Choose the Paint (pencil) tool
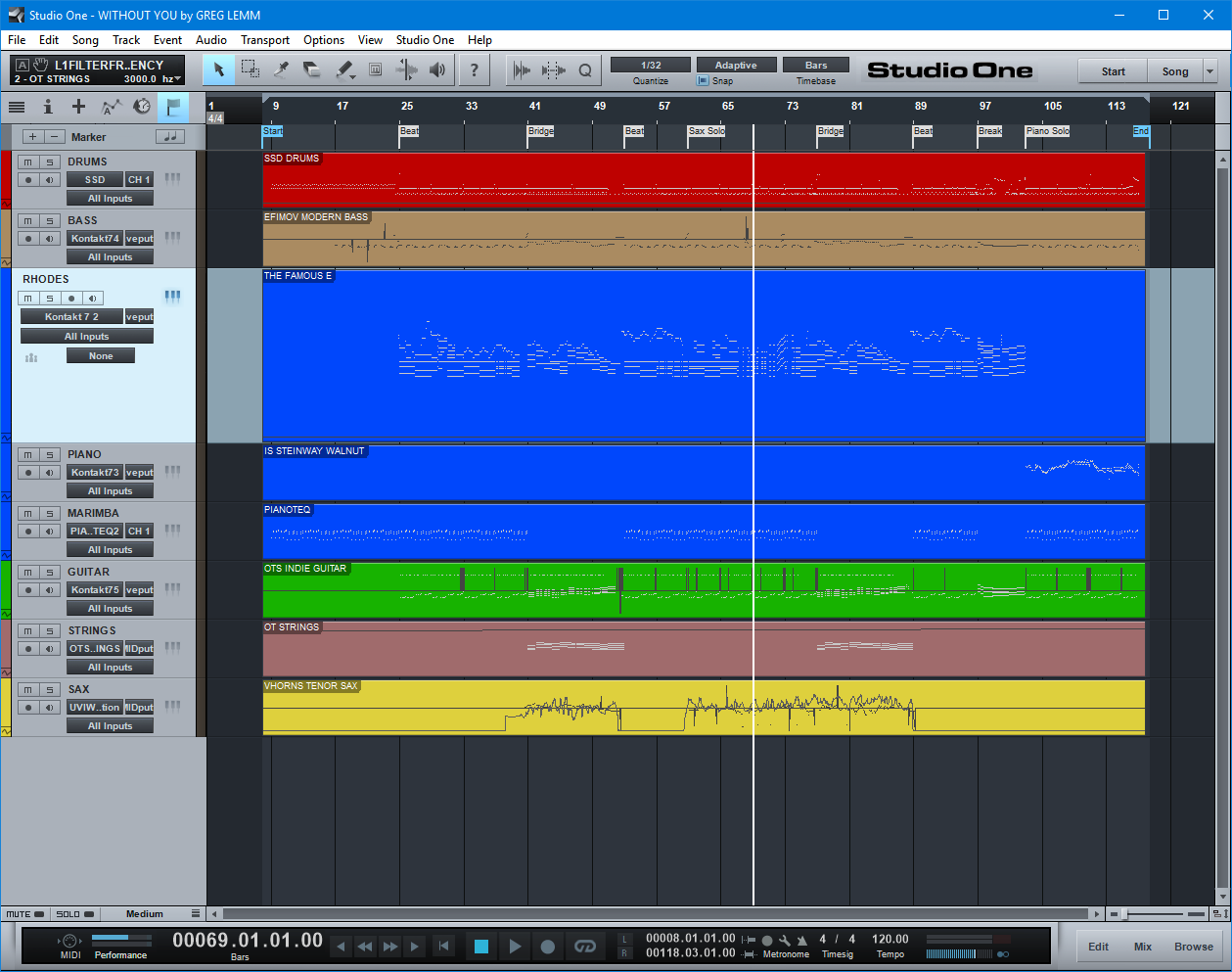Screen dimensions: 1232x972 (x=344, y=69)
